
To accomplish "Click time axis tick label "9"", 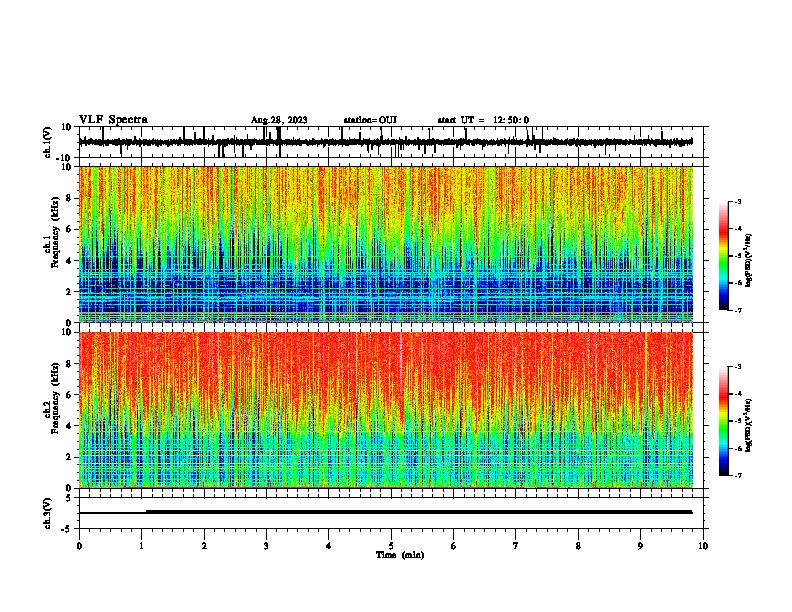I will click(x=640, y=546).
